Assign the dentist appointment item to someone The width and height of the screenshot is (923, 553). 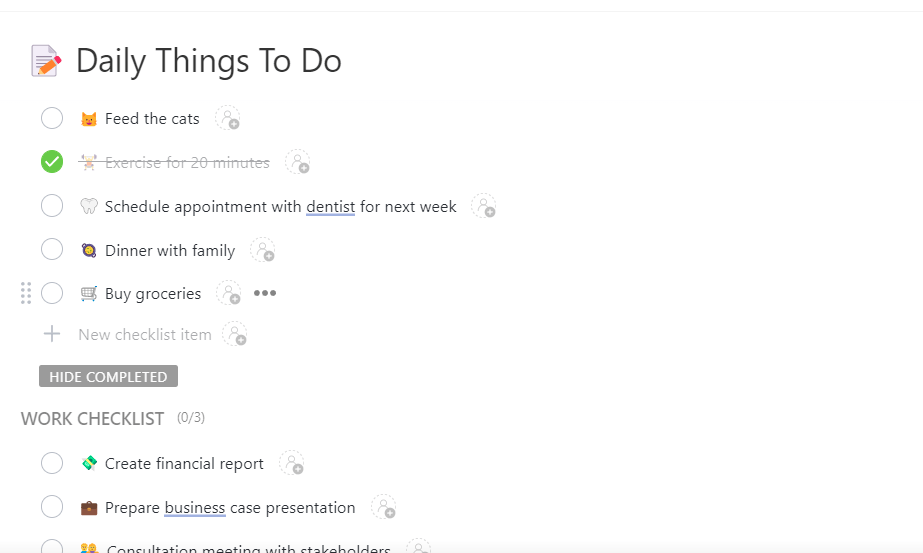(x=484, y=207)
